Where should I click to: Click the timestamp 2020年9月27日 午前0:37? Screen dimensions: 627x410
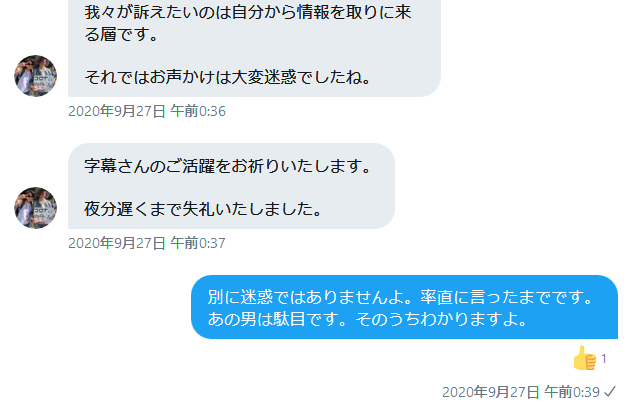point(147,243)
